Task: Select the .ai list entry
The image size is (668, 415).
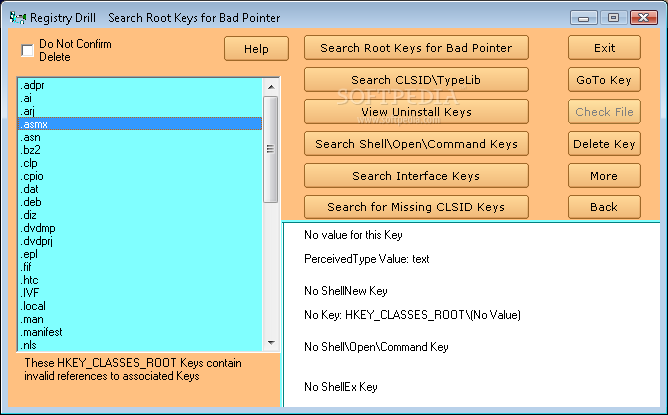Action: (140, 98)
